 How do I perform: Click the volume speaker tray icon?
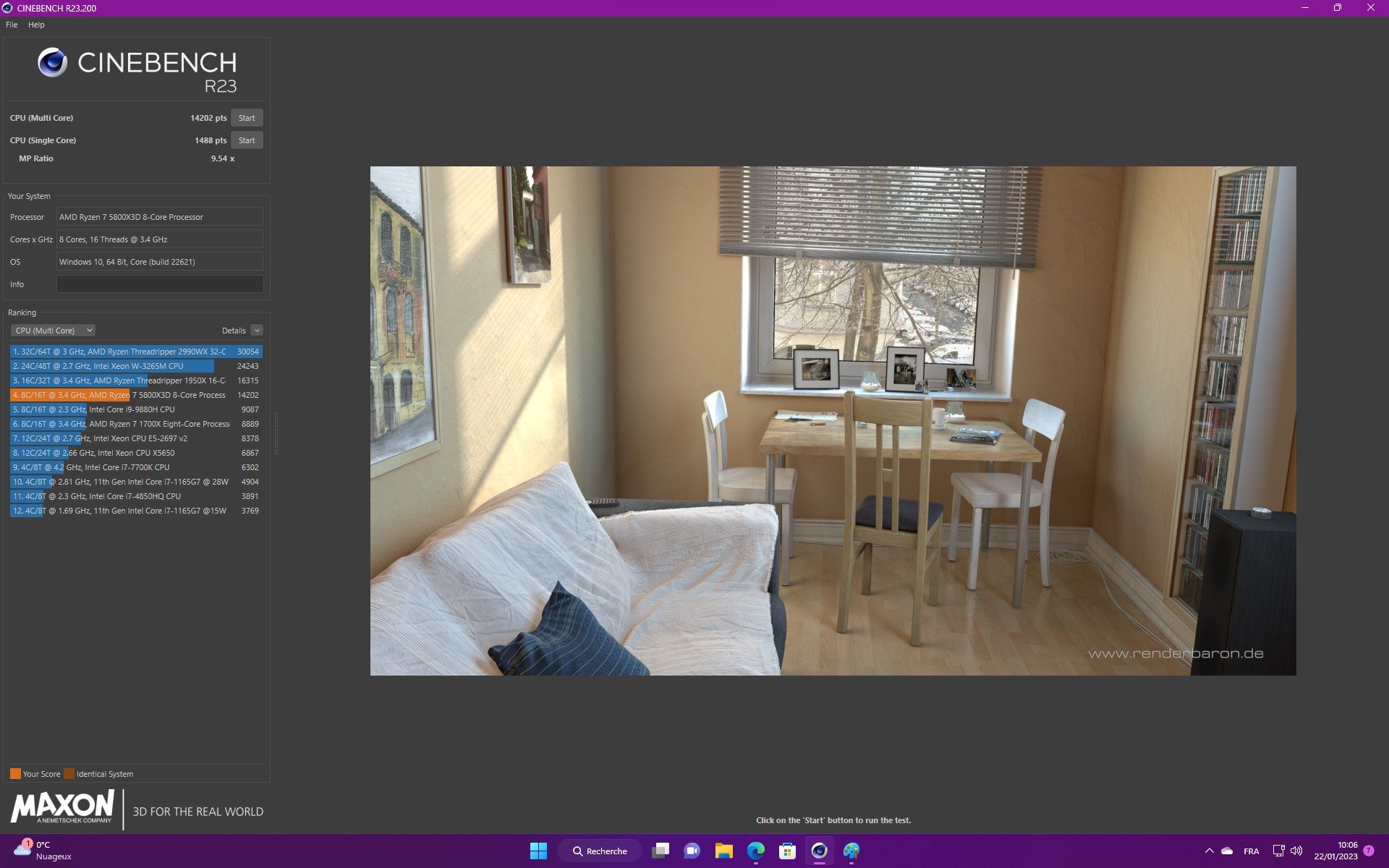click(x=1296, y=851)
